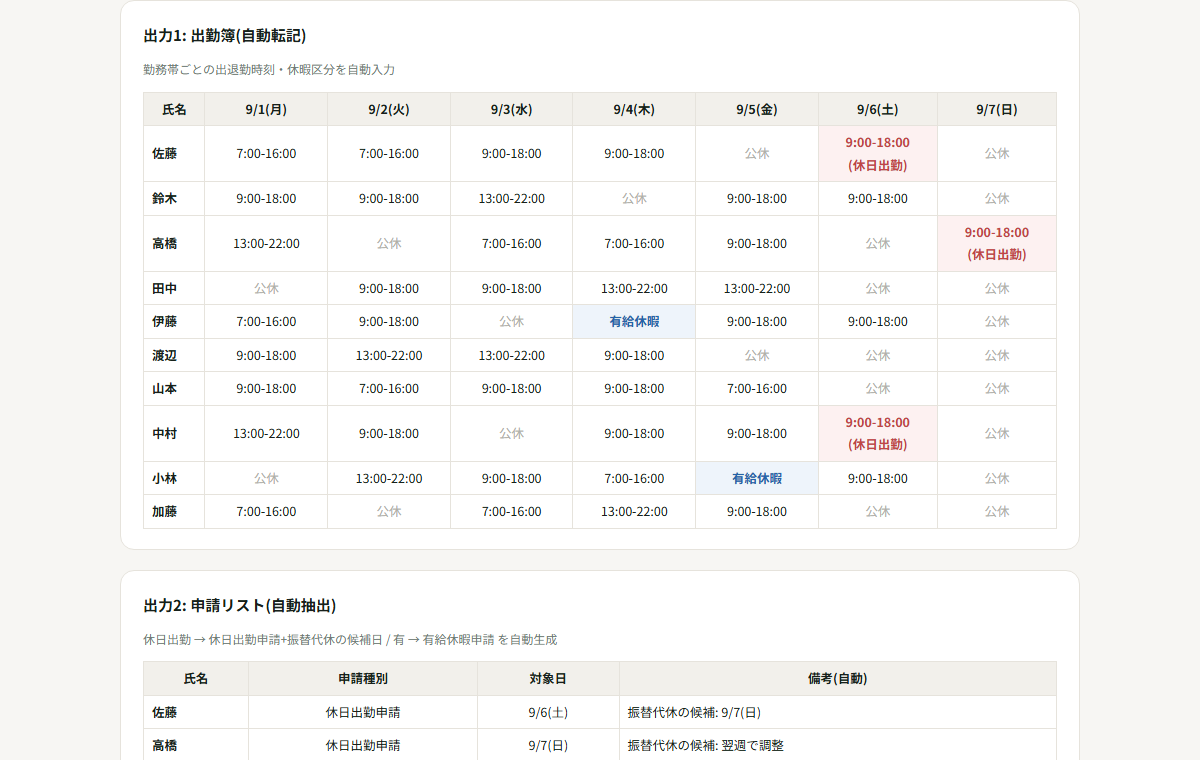Select 中村's 公休 cell on 9/3(水)
1200x760 pixels.
(x=511, y=434)
